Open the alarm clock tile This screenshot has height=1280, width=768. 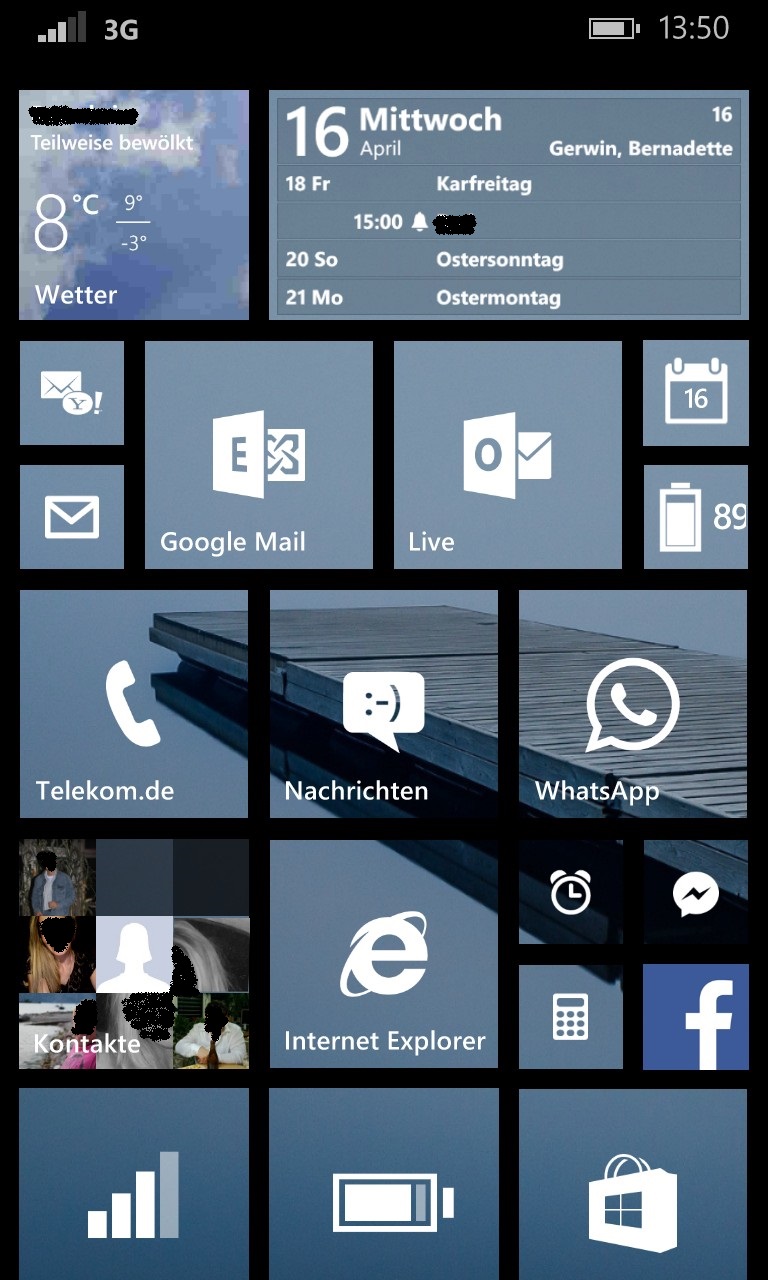coord(571,892)
